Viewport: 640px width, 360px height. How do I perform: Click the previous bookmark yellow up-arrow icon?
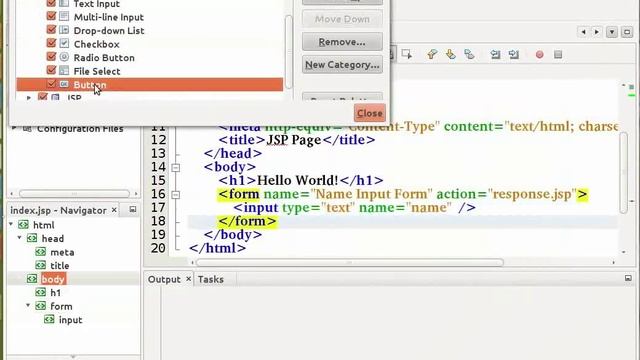432,54
